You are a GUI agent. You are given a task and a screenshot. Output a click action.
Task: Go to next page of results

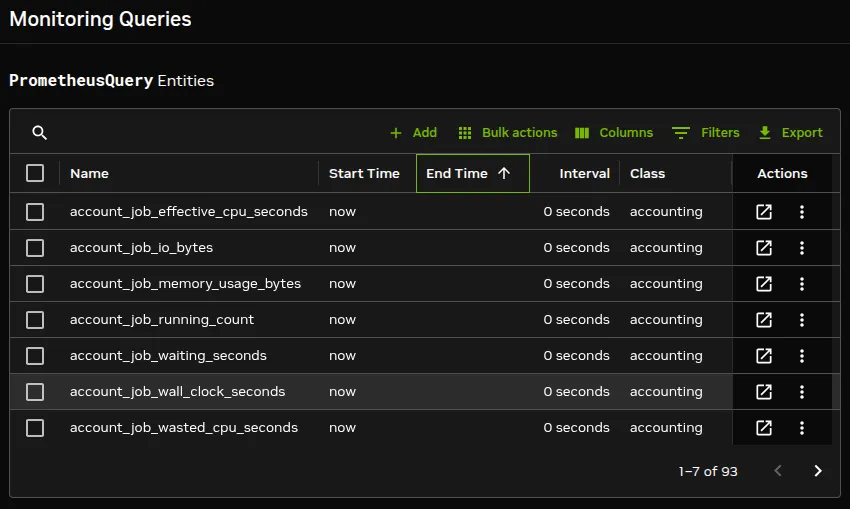(x=818, y=471)
